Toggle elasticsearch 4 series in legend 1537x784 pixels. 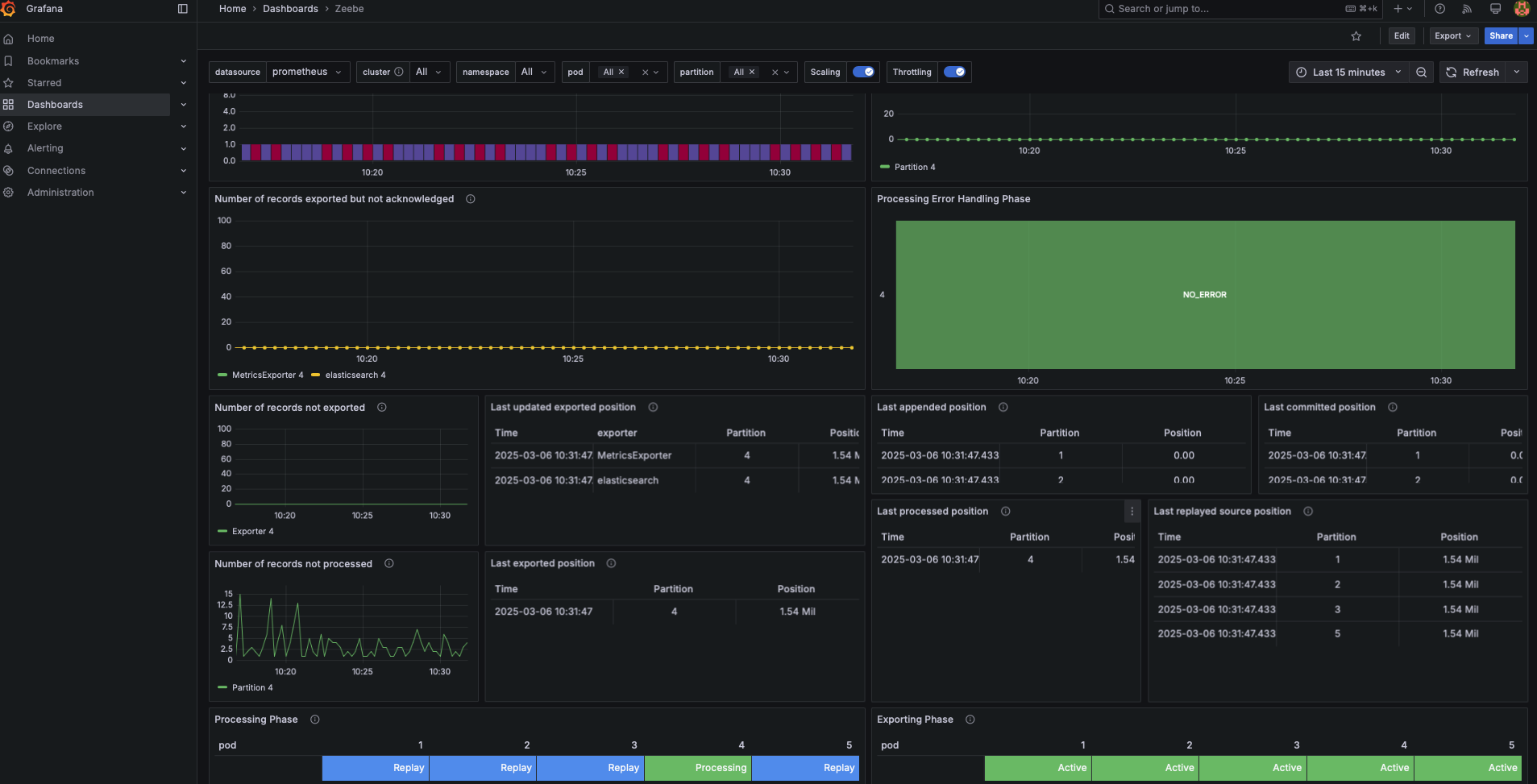pyautogui.click(x=355, y=375)
